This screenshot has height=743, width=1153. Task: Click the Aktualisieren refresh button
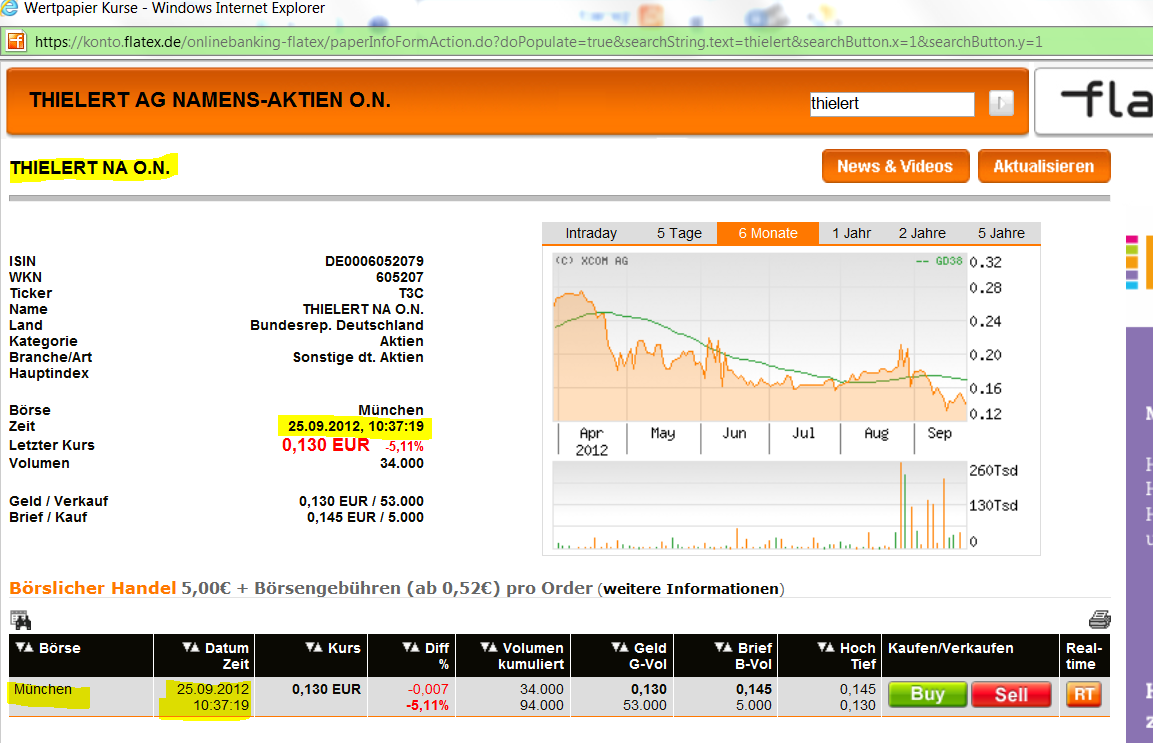pos(1043,166)
